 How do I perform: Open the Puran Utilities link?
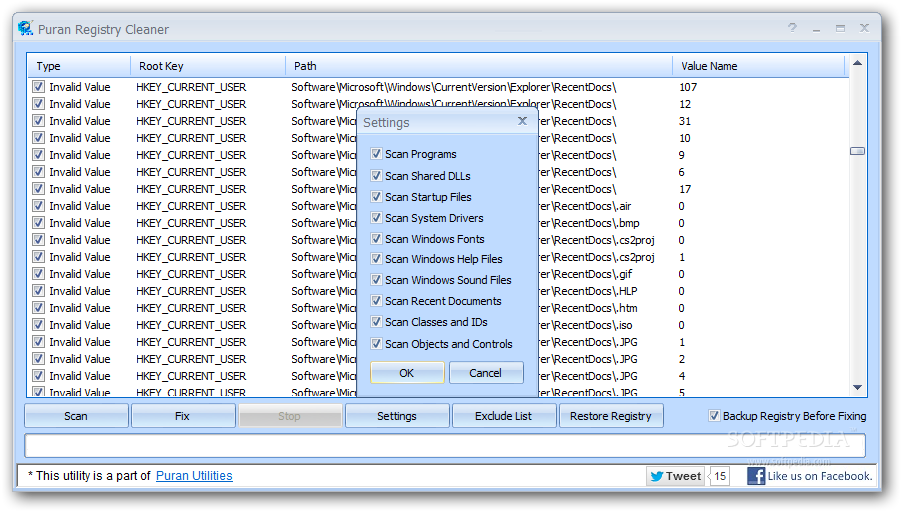point(194,476)
